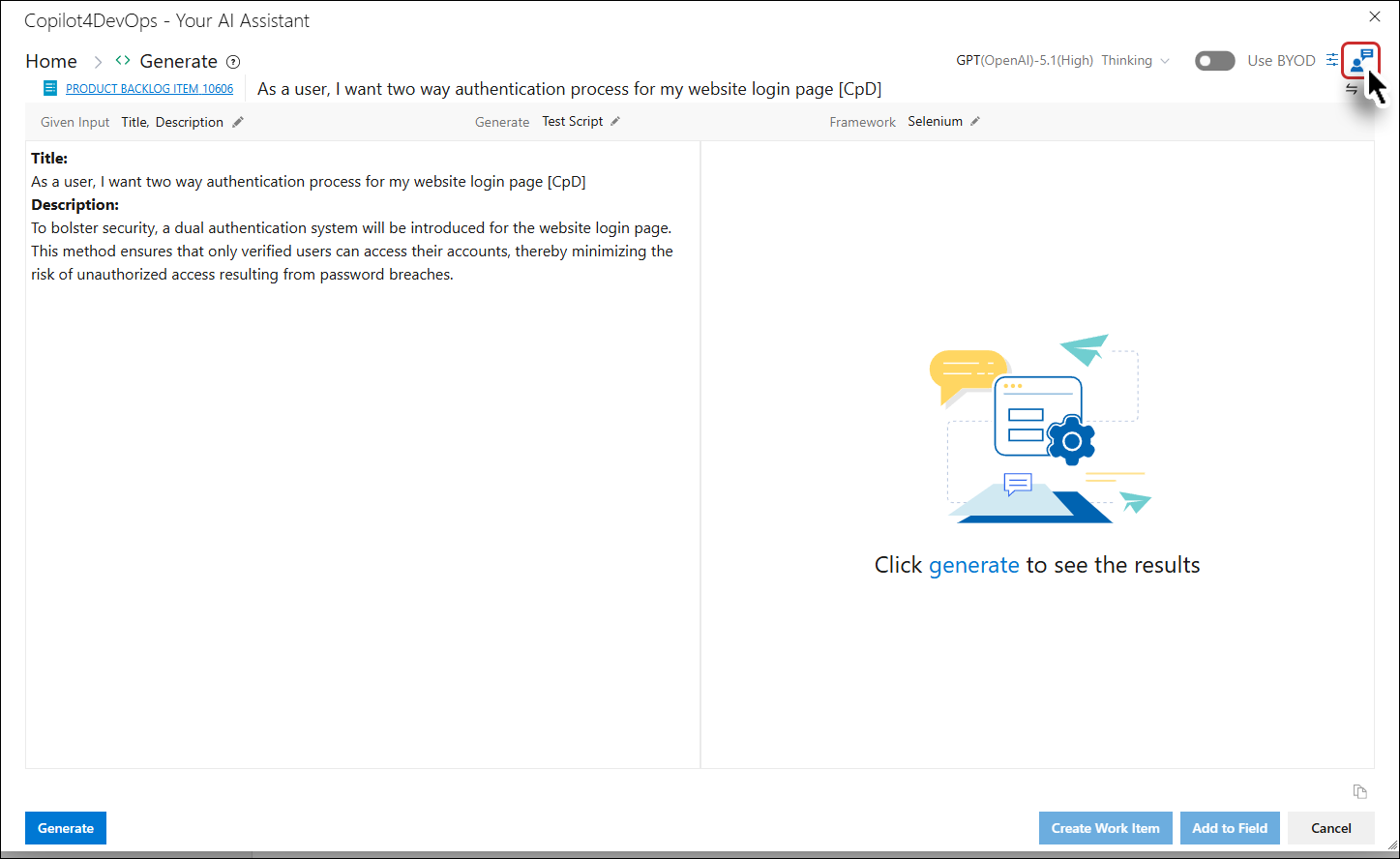
Task: Click the Cancel button
Action: [1330, 828]
